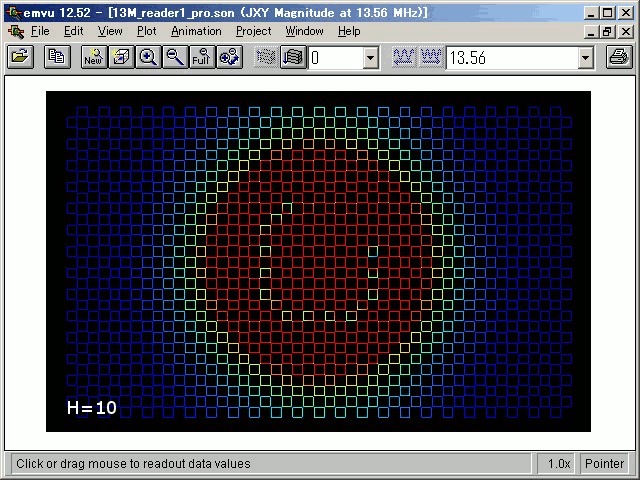Screen dimensions: 640x480
Task: Maximize the emvu main window
Action: coord(607,13)
